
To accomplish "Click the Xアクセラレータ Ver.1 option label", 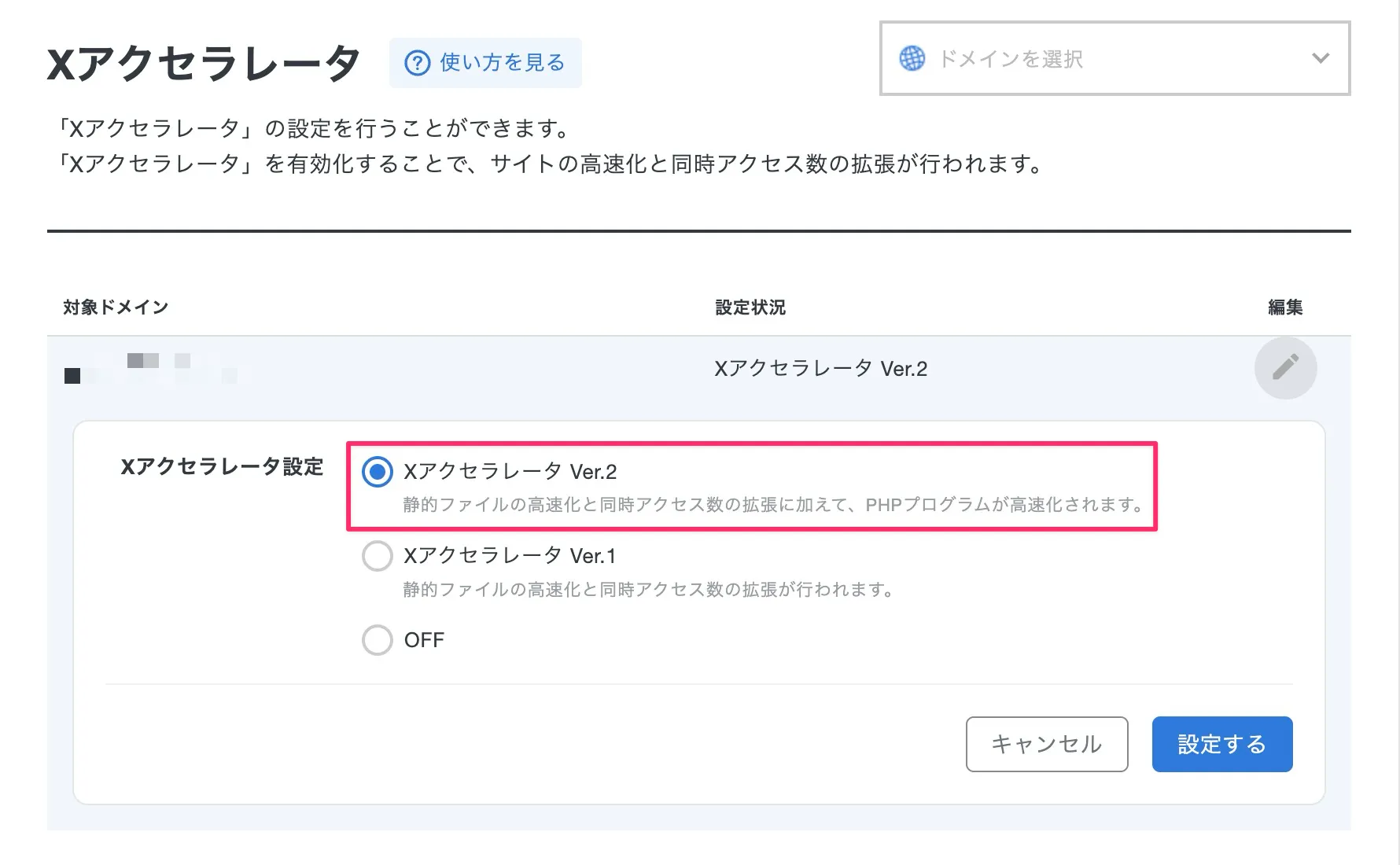I will (510, 556).
